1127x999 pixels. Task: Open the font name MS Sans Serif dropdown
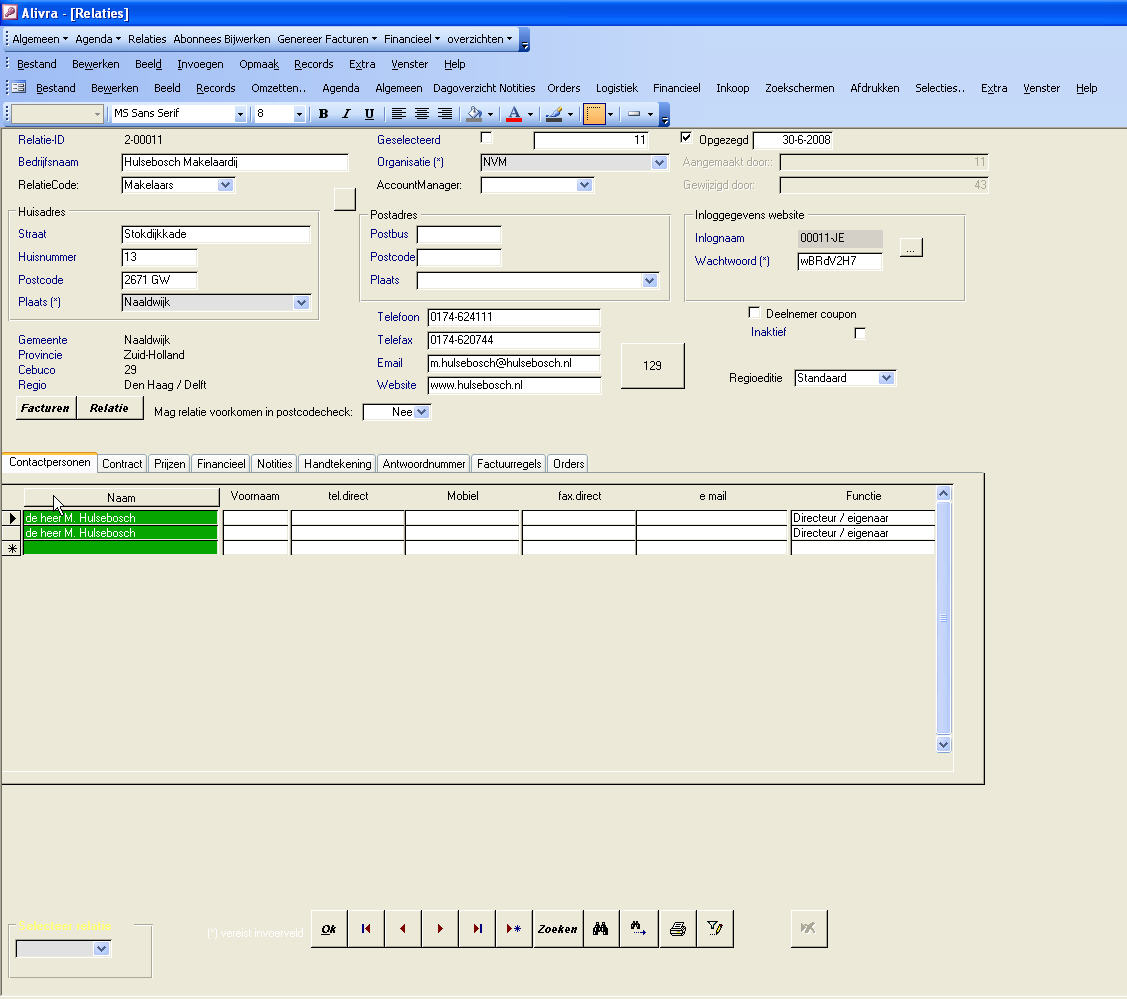(241, 114)
